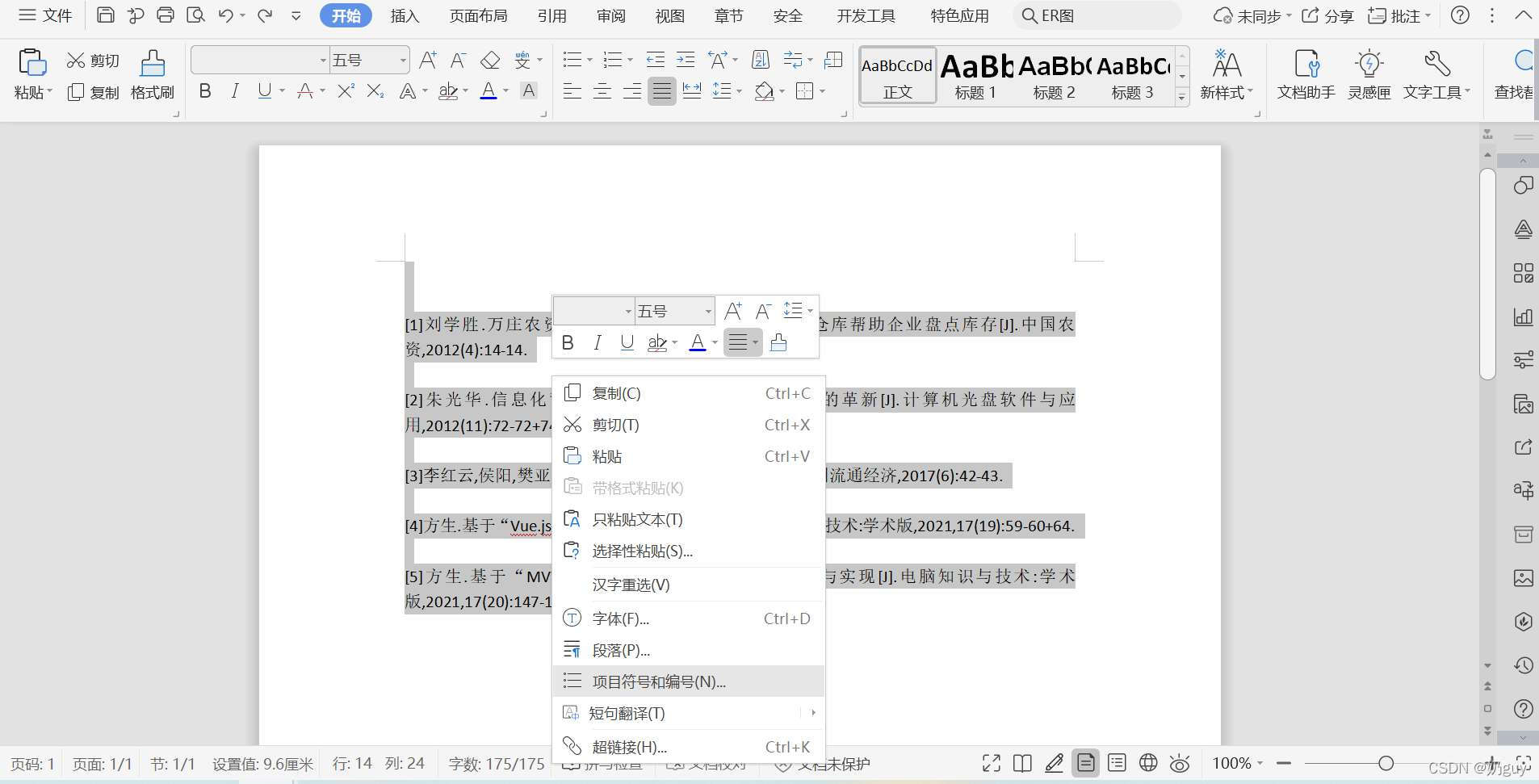Switch to web layout globe icon in status bar
1539x784 pixels.
coord(1148,763)
